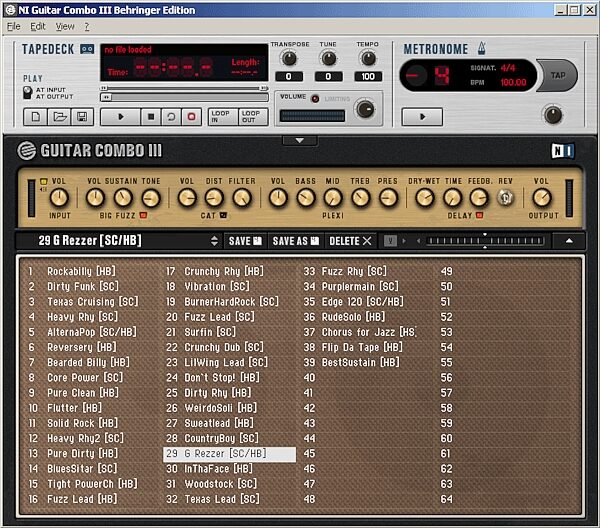Start tapedeck playback

120,117
